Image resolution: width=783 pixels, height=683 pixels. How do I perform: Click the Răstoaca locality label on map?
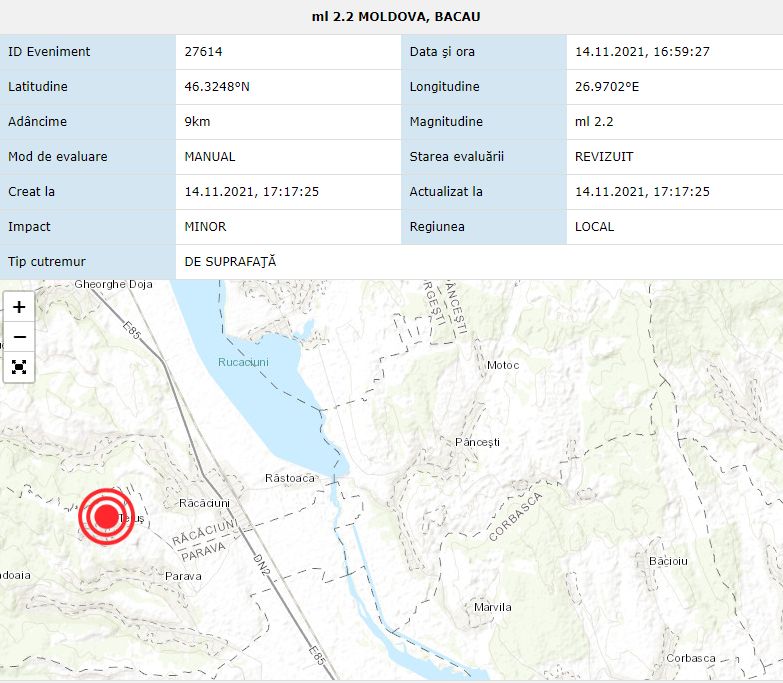pos(290,478)
